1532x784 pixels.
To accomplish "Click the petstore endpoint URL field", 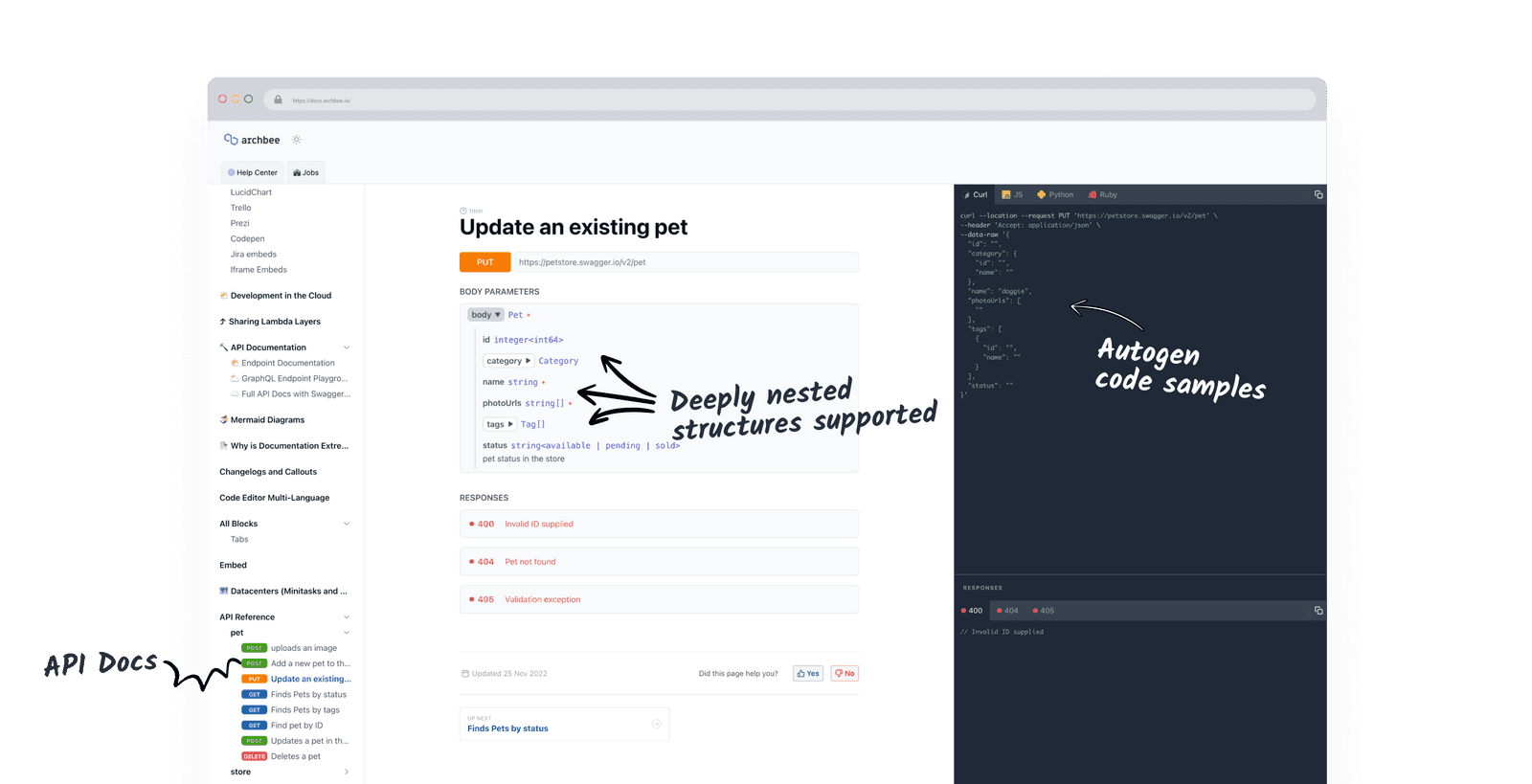I will 686,262.
